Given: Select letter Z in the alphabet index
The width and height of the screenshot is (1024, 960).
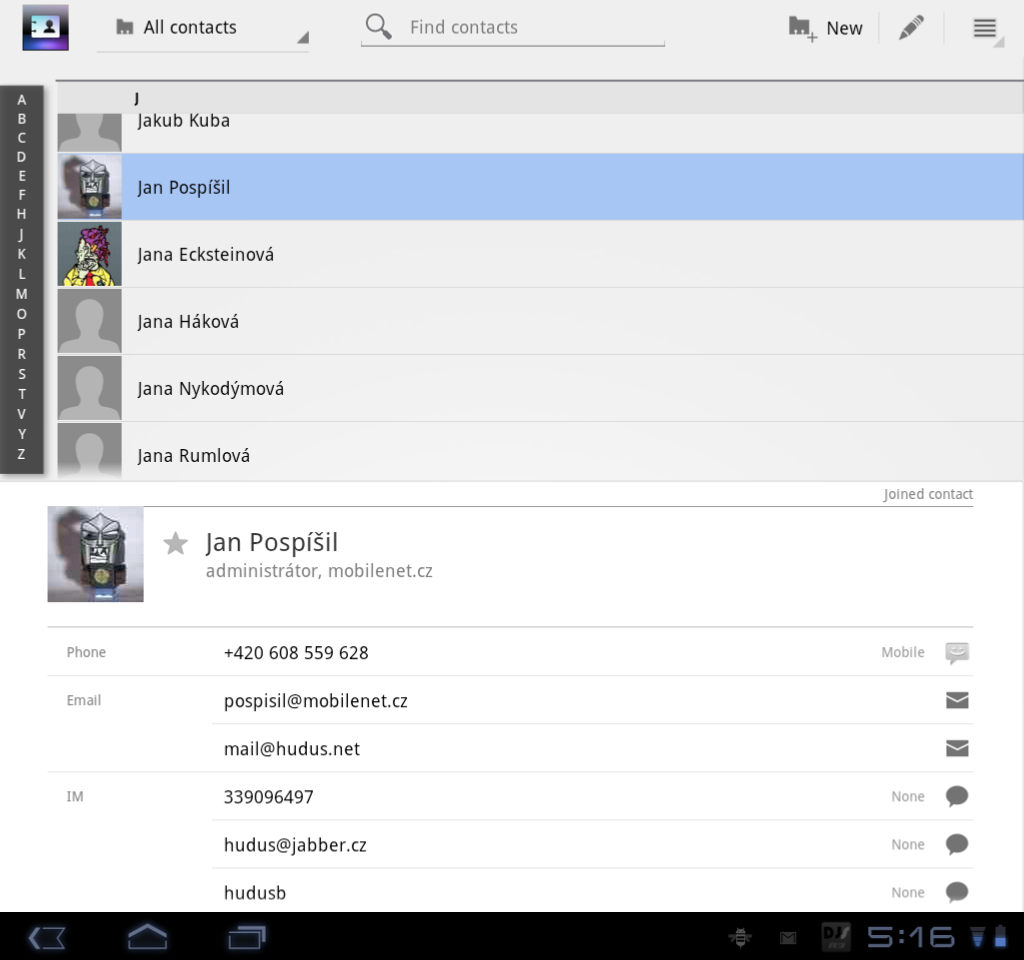Looking at the screenshot, I should pos(21,453).
